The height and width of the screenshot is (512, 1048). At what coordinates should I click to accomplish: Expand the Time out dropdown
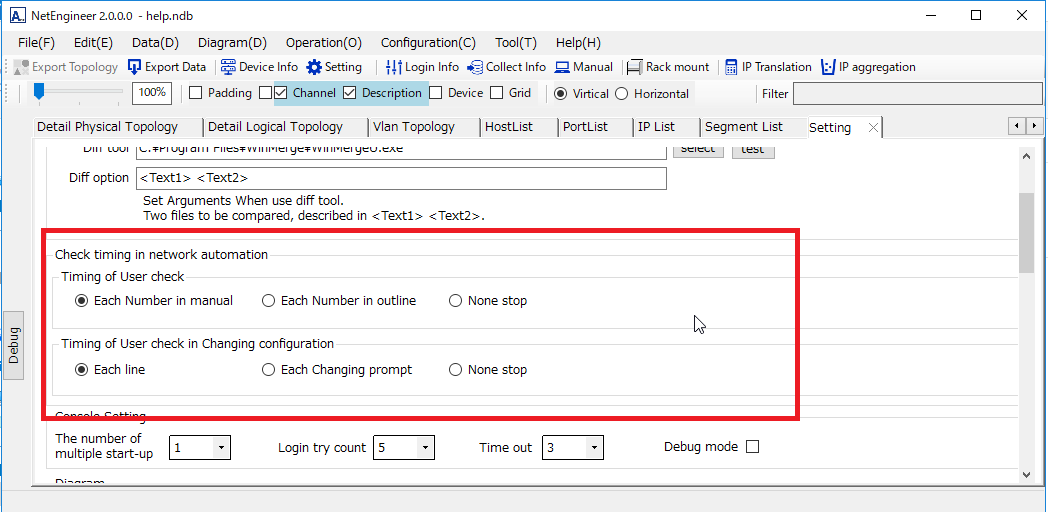[x=594, y=448]
